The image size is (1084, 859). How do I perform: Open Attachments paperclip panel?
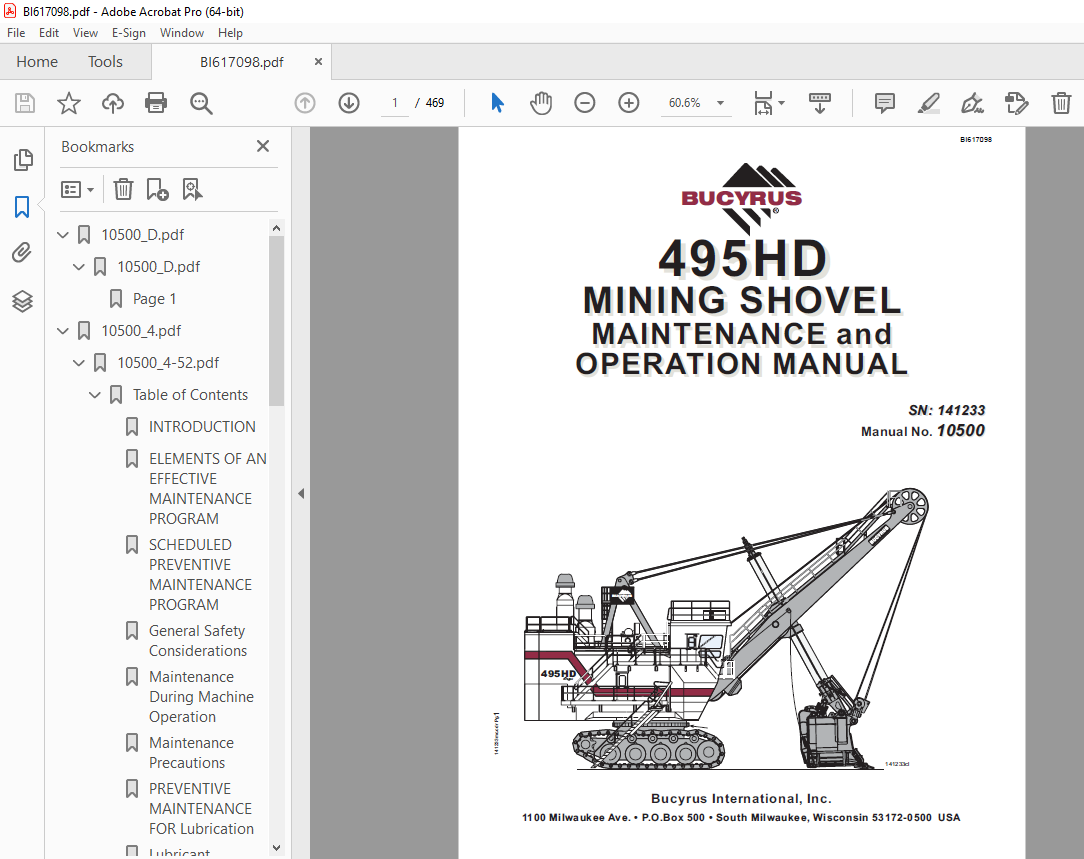point(22,253)
